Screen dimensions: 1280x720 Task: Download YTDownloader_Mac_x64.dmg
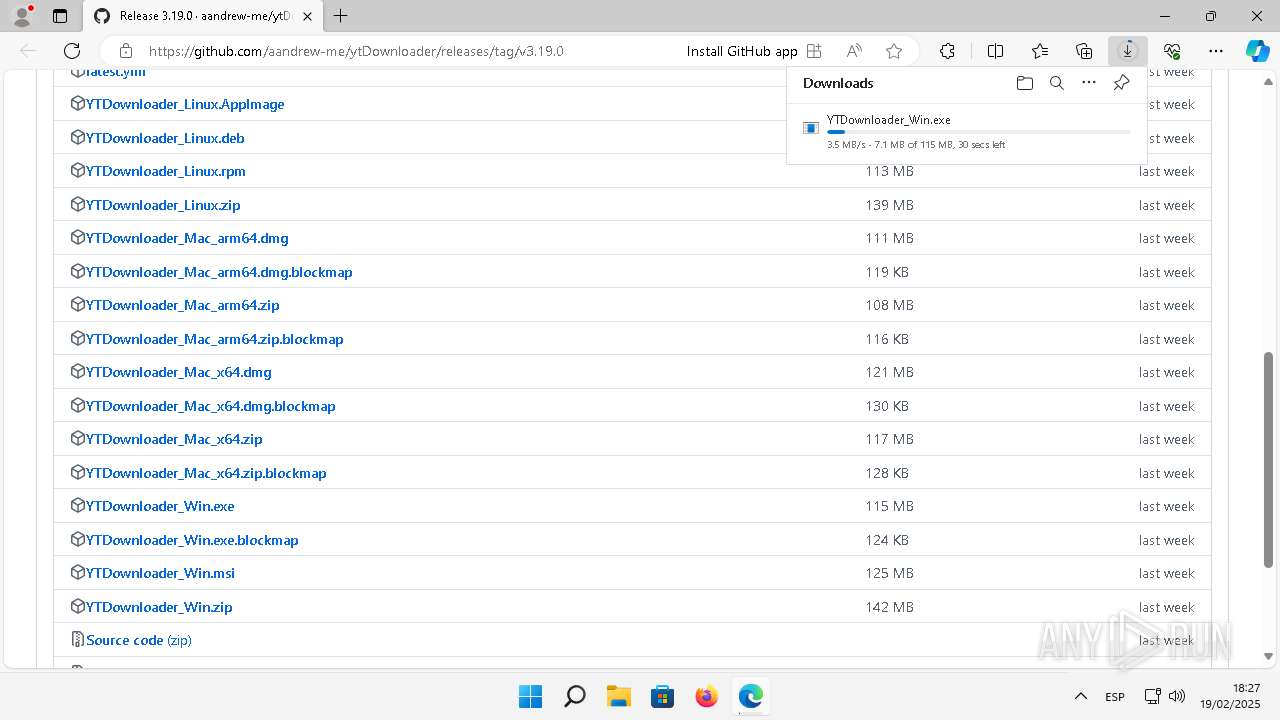pyautogui.click(x=179, y=372)
